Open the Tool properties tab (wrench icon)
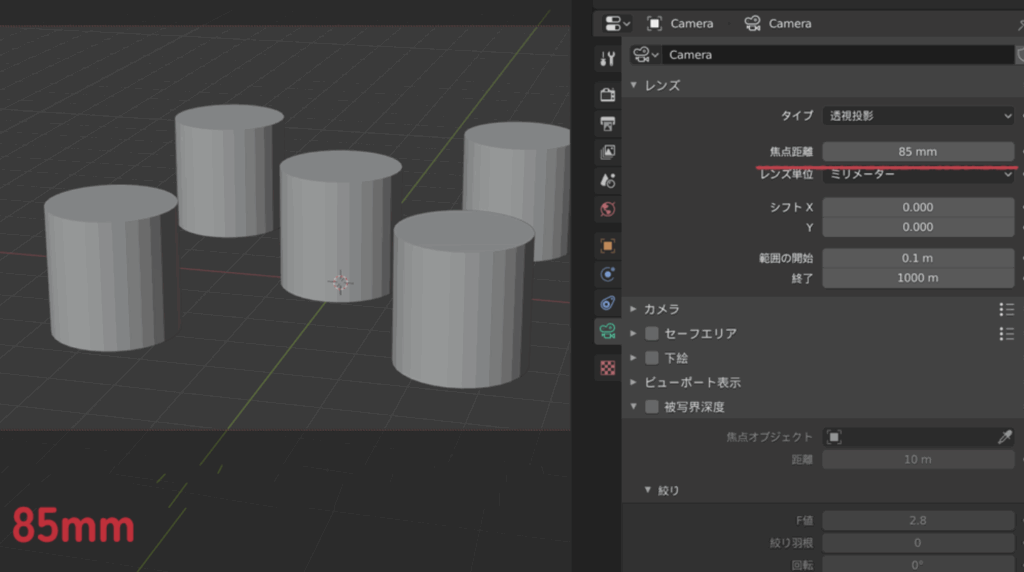 (607, 58)
